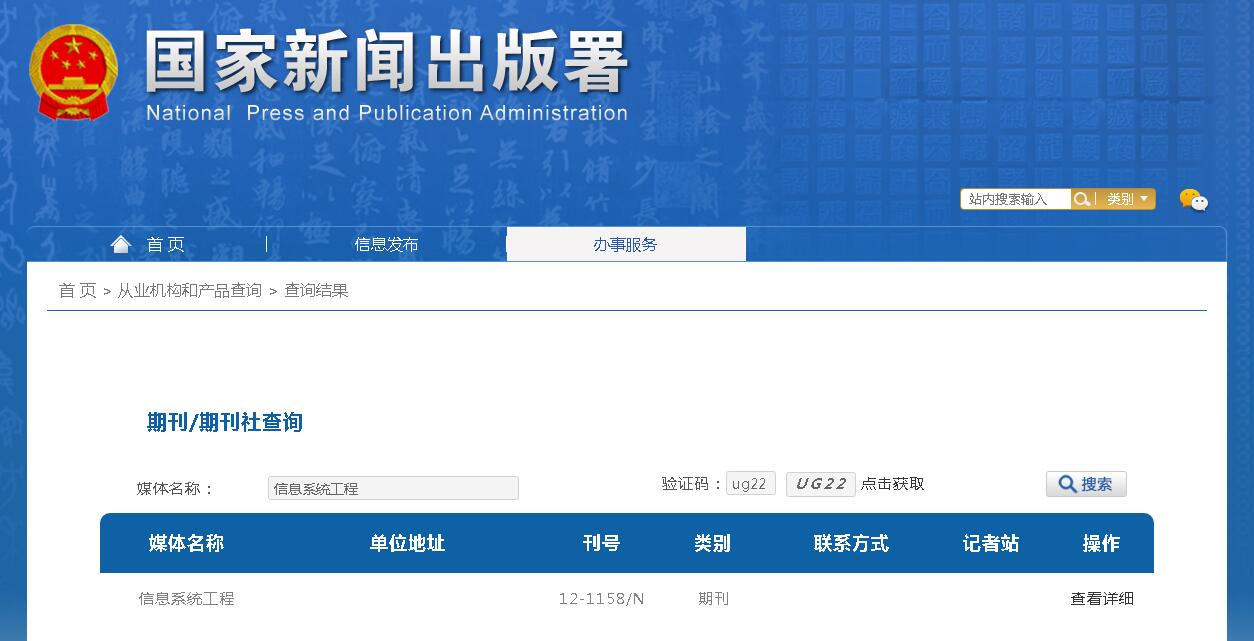The width and height of the screenshot is (1254, 641).
Task: Click the home icon beside 首页
Action: coord(121,243)
